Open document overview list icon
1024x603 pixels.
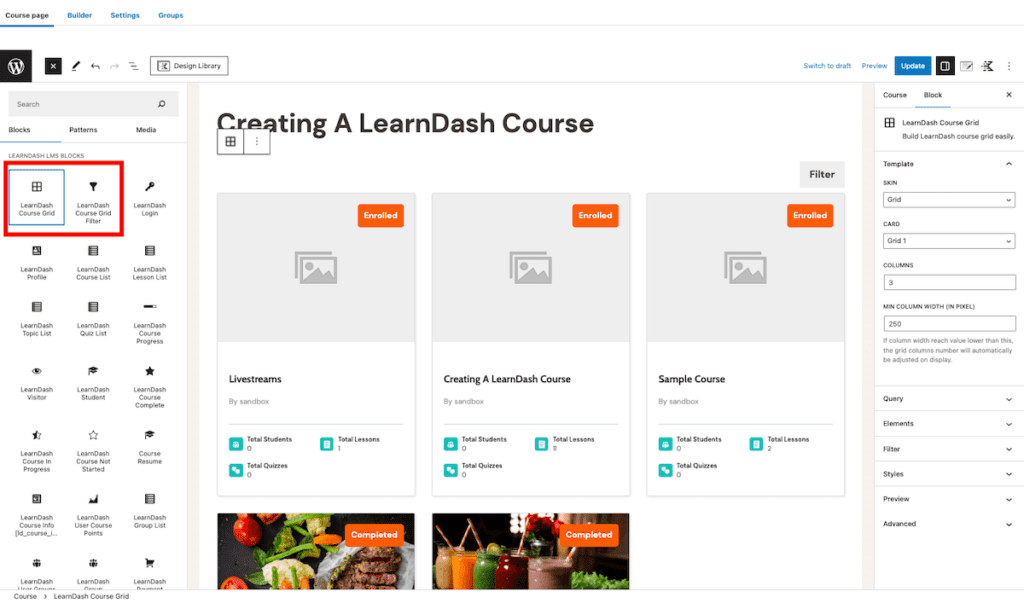coord(133,66)
